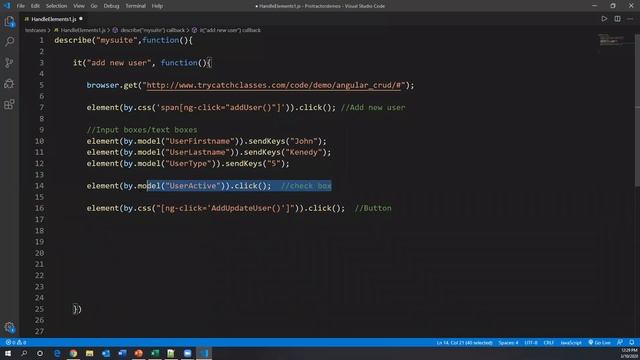Click the code minimap preview
Screen dimensions: 640x360
pos(611,40)
